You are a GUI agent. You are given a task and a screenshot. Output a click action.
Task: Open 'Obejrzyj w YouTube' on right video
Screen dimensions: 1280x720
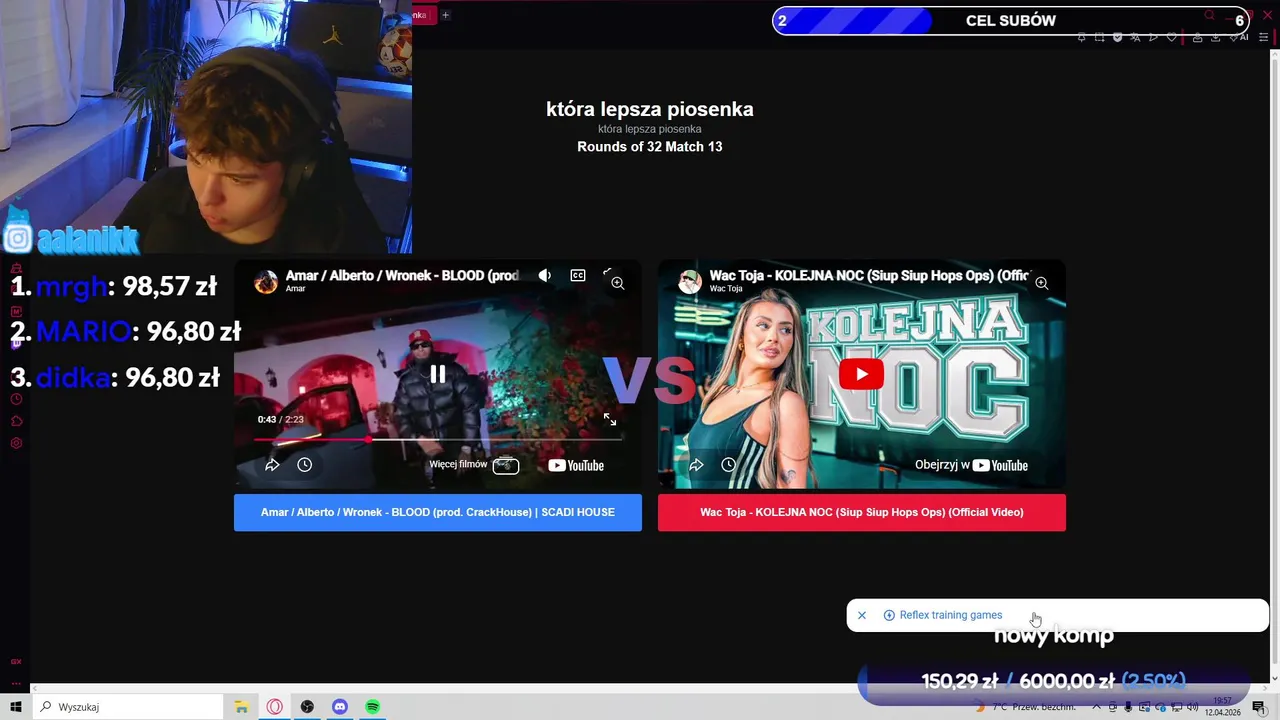coord(971,465)
